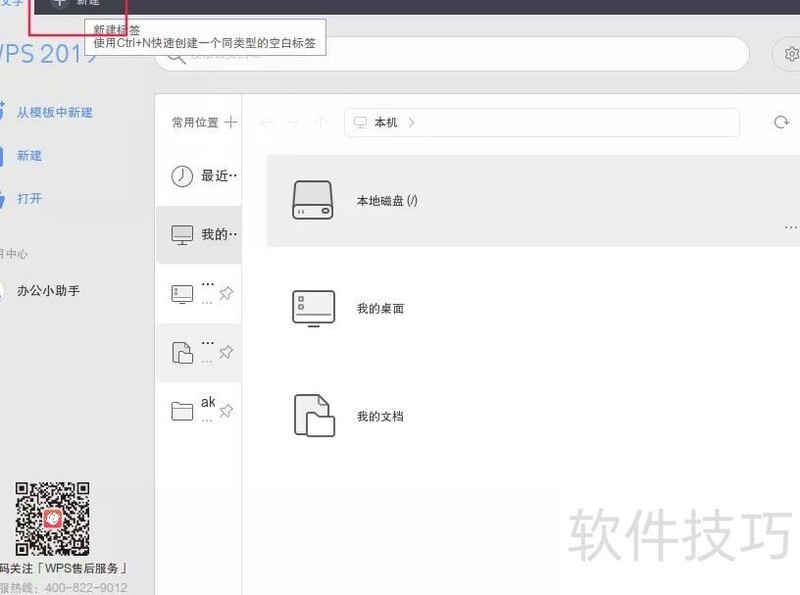Pin toggle beside the ak folder
The width and height of the screenshot is (800, 595).
(226, 410)
